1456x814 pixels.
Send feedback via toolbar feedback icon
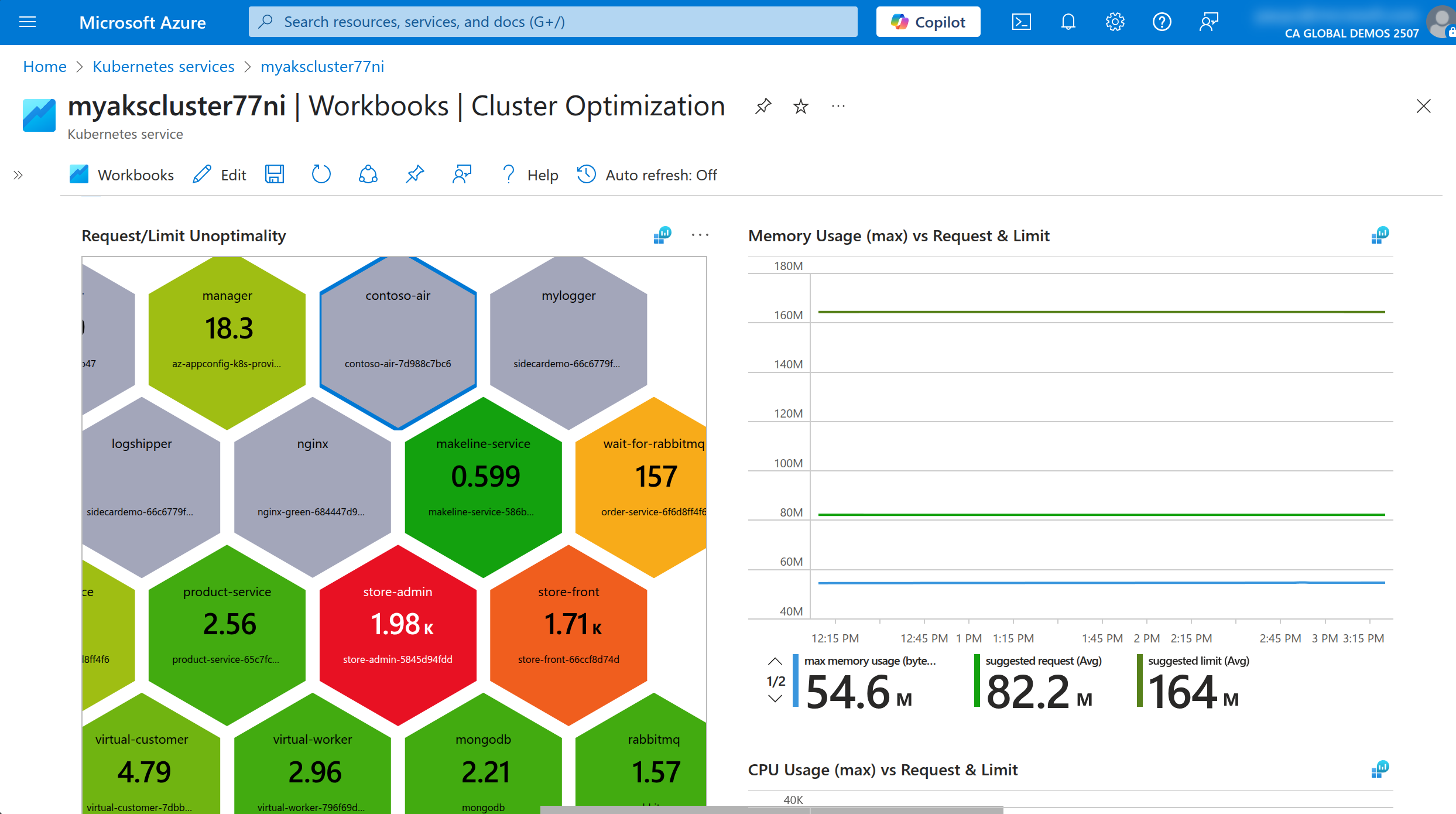(x=461, y=175)
